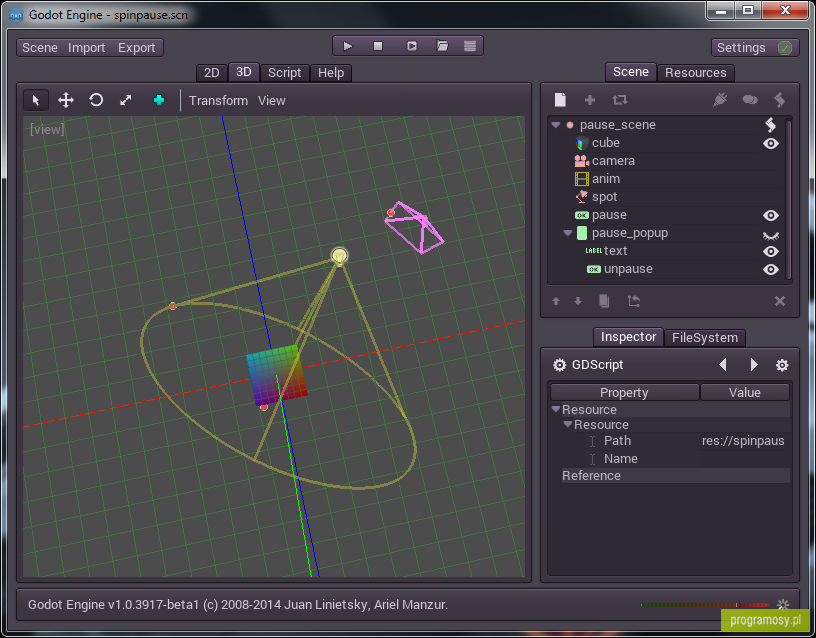Select the camera node in tree
The width and height of the screenshot is (816, 638).
point(613,161)
